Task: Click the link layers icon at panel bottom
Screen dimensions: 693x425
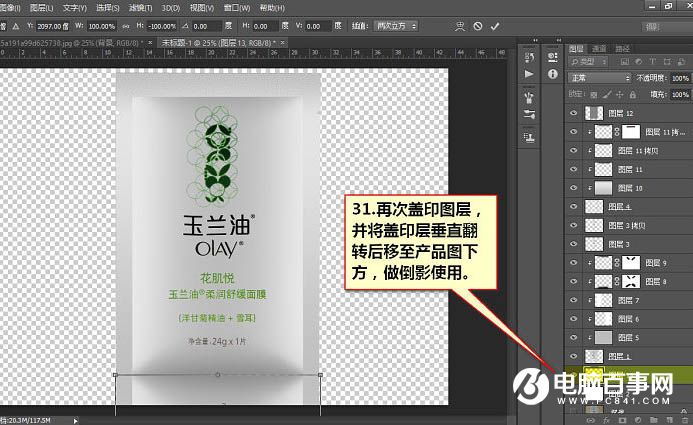Action: [590, 420]
